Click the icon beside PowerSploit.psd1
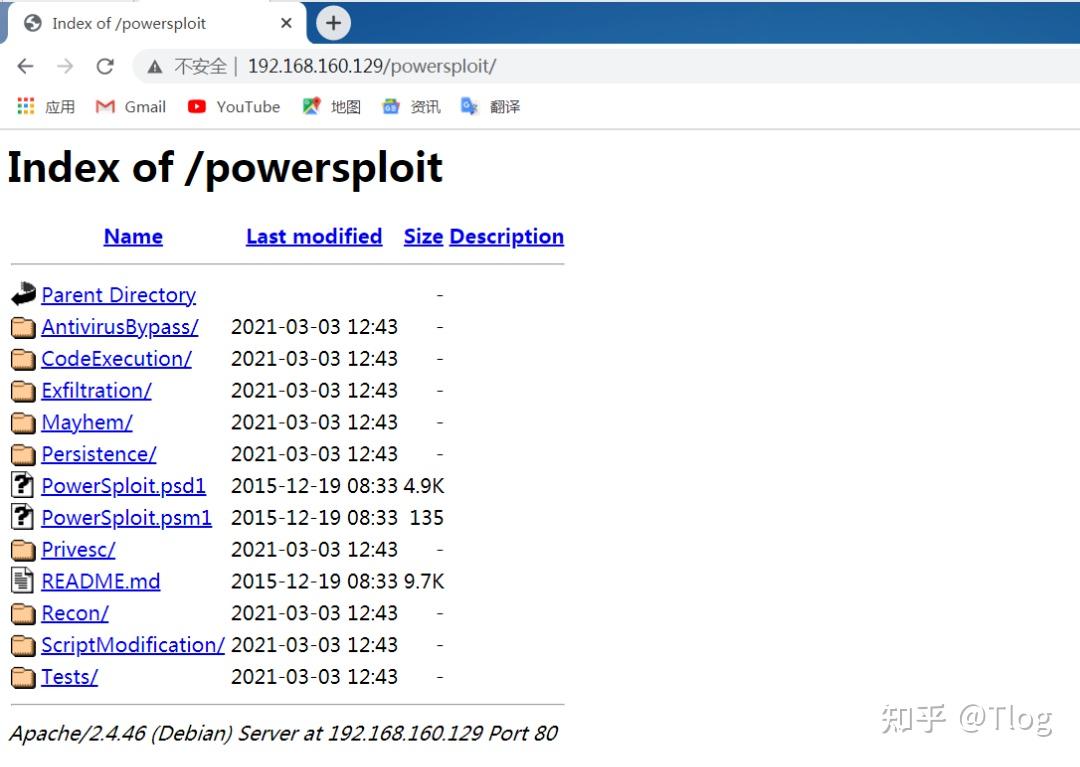This screenshot has width=1080, height=767. coord(23,486)
